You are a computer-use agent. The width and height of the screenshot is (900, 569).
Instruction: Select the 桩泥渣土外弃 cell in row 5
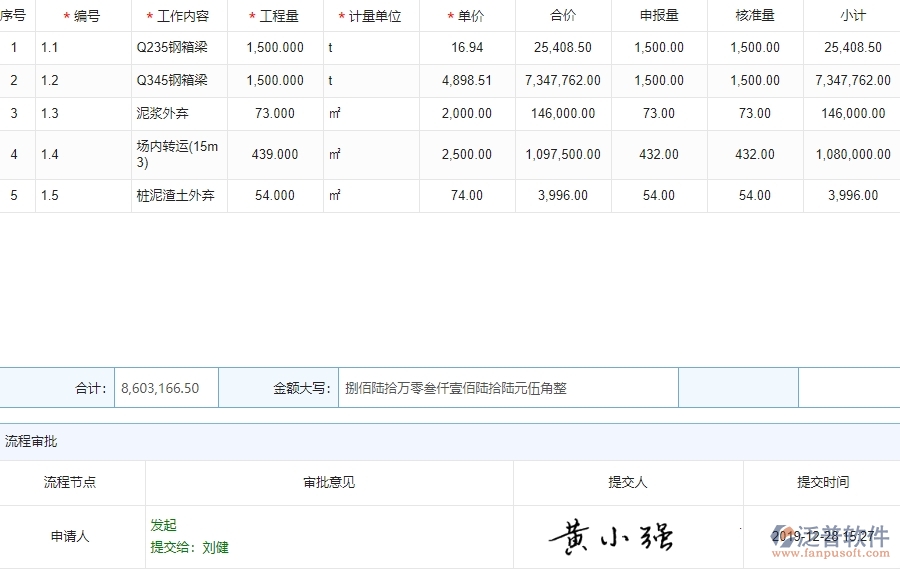coord(175,195)
